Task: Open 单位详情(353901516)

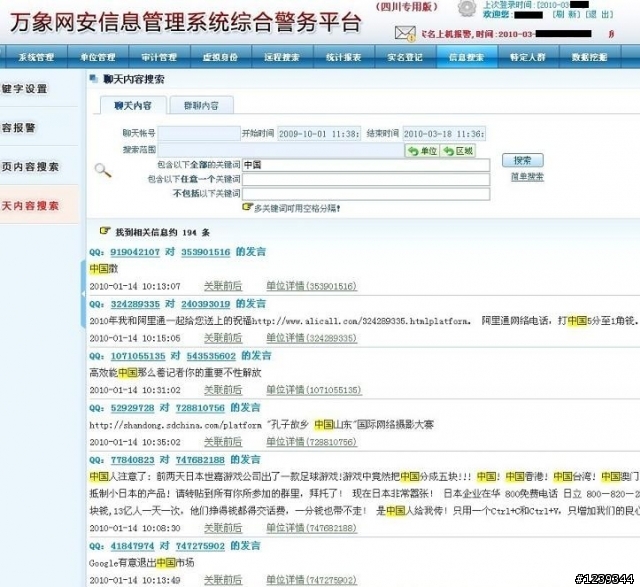Action: pos(311,286)
